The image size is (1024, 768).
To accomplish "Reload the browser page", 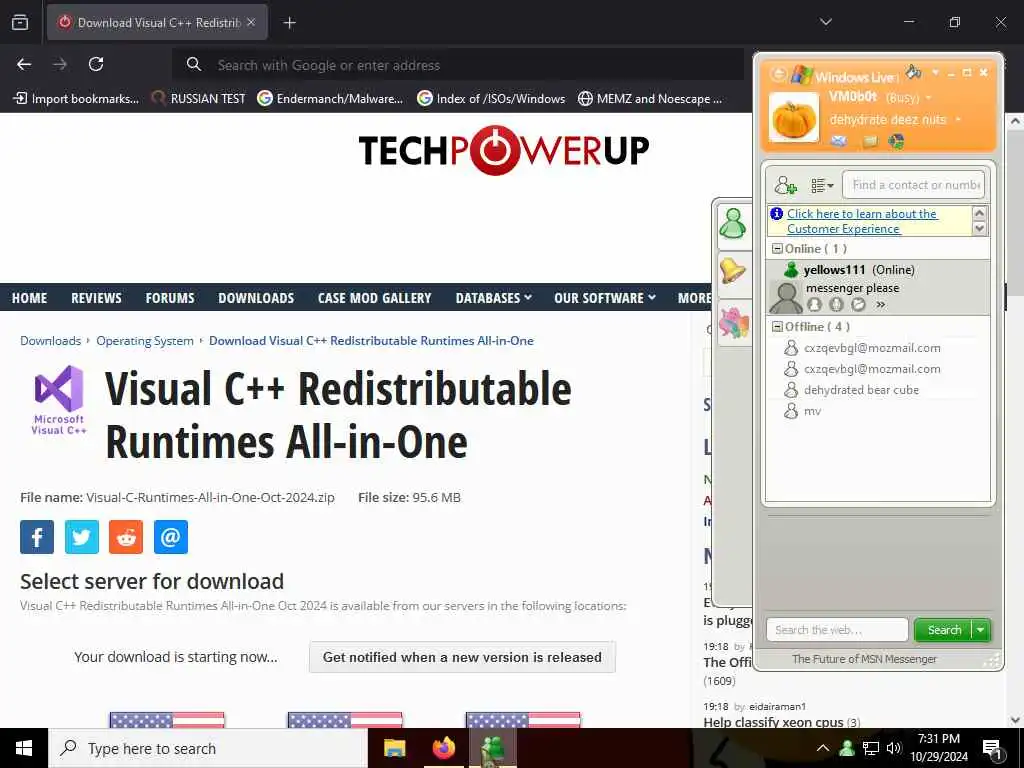I will (96, 64).
